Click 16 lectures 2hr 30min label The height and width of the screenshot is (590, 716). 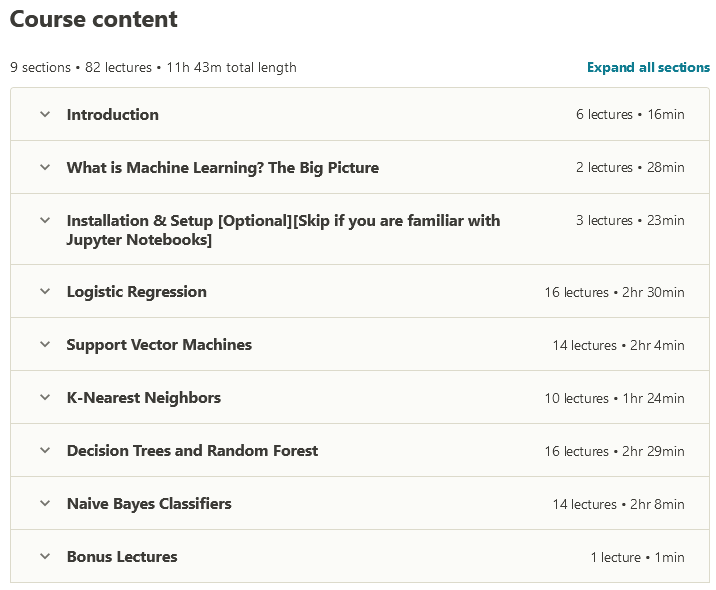pyautogui.click(x=614, y=292)
